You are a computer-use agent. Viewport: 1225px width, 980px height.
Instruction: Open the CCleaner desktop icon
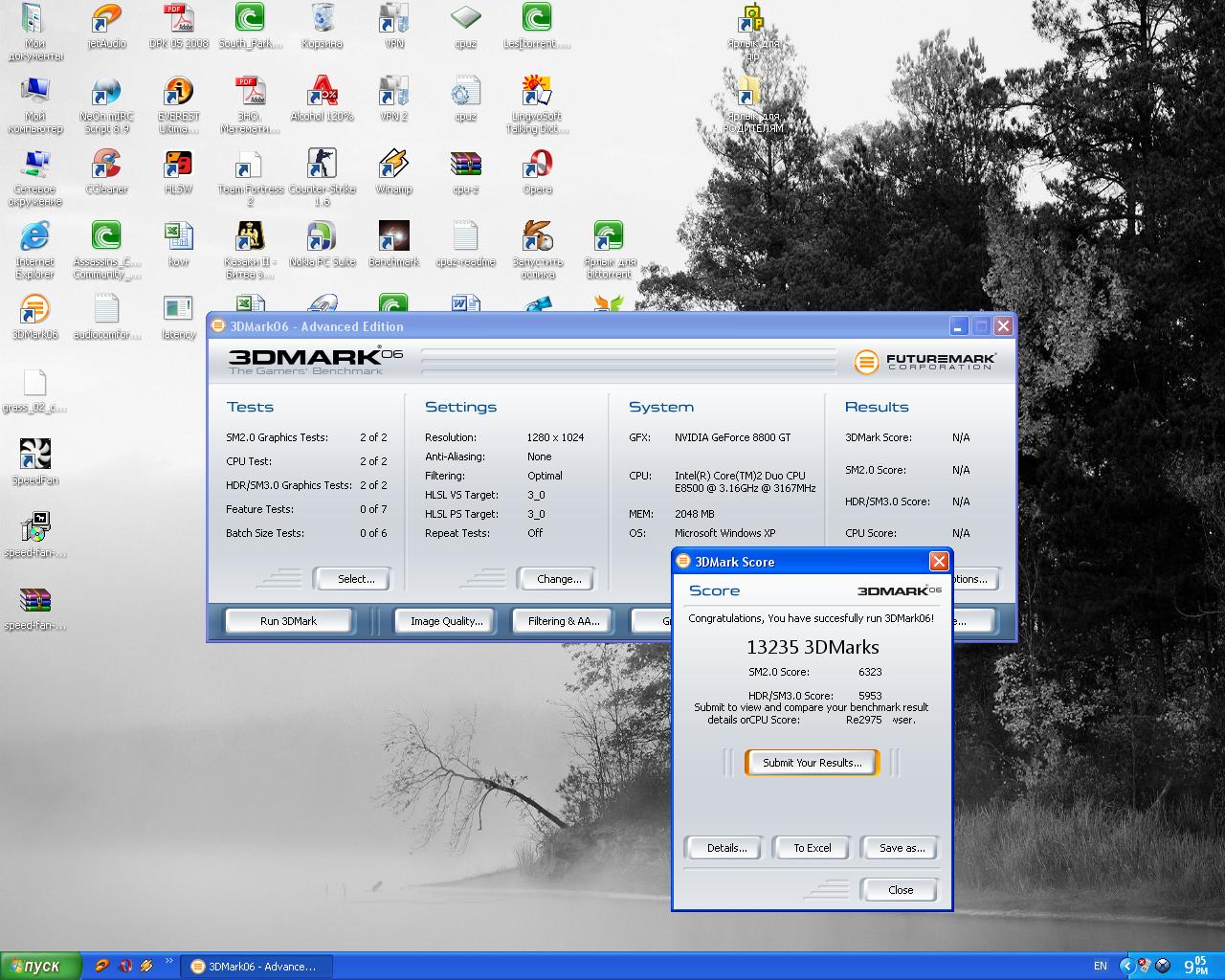[106, 167]
